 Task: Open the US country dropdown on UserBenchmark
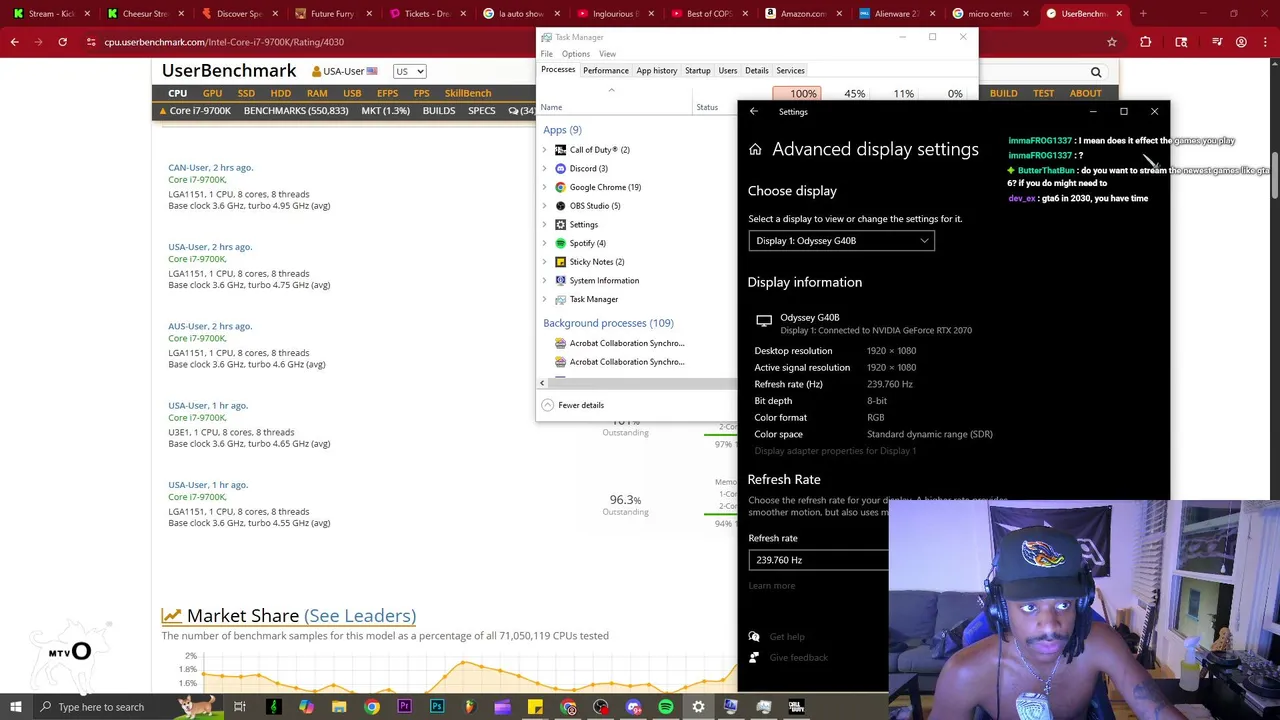(409, 71)
